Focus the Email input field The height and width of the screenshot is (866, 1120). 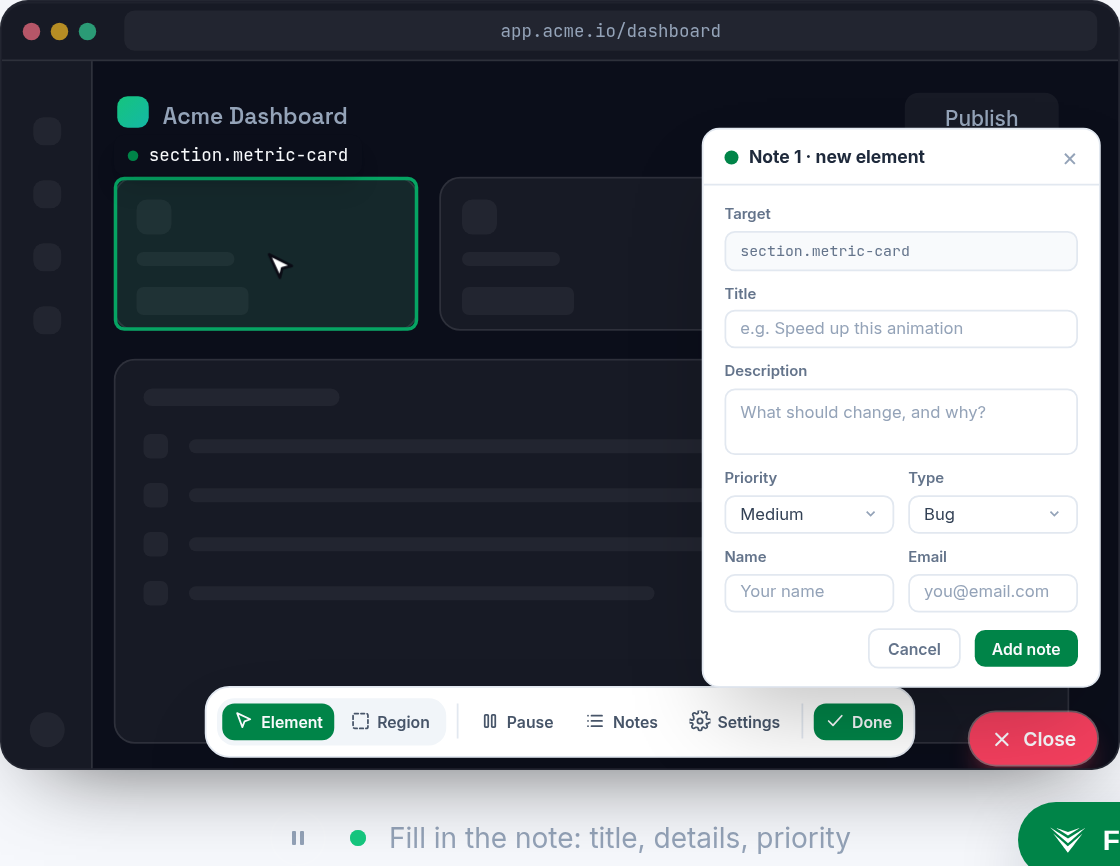point(992,593)
